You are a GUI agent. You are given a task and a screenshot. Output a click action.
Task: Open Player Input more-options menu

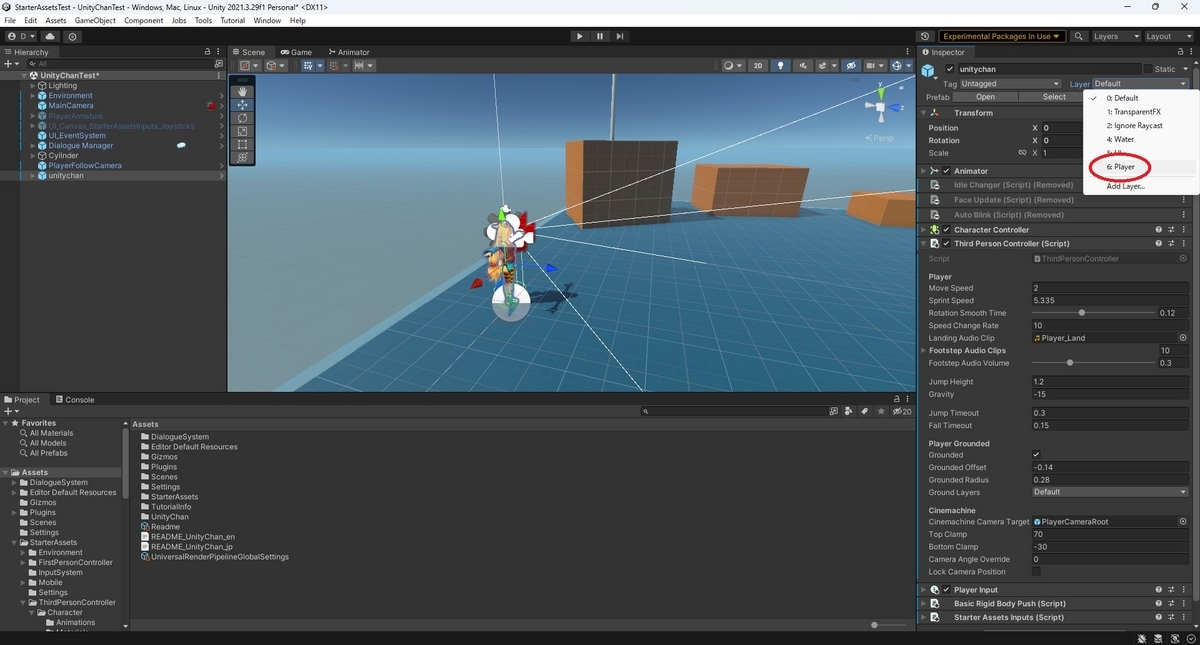[1185, 590]
